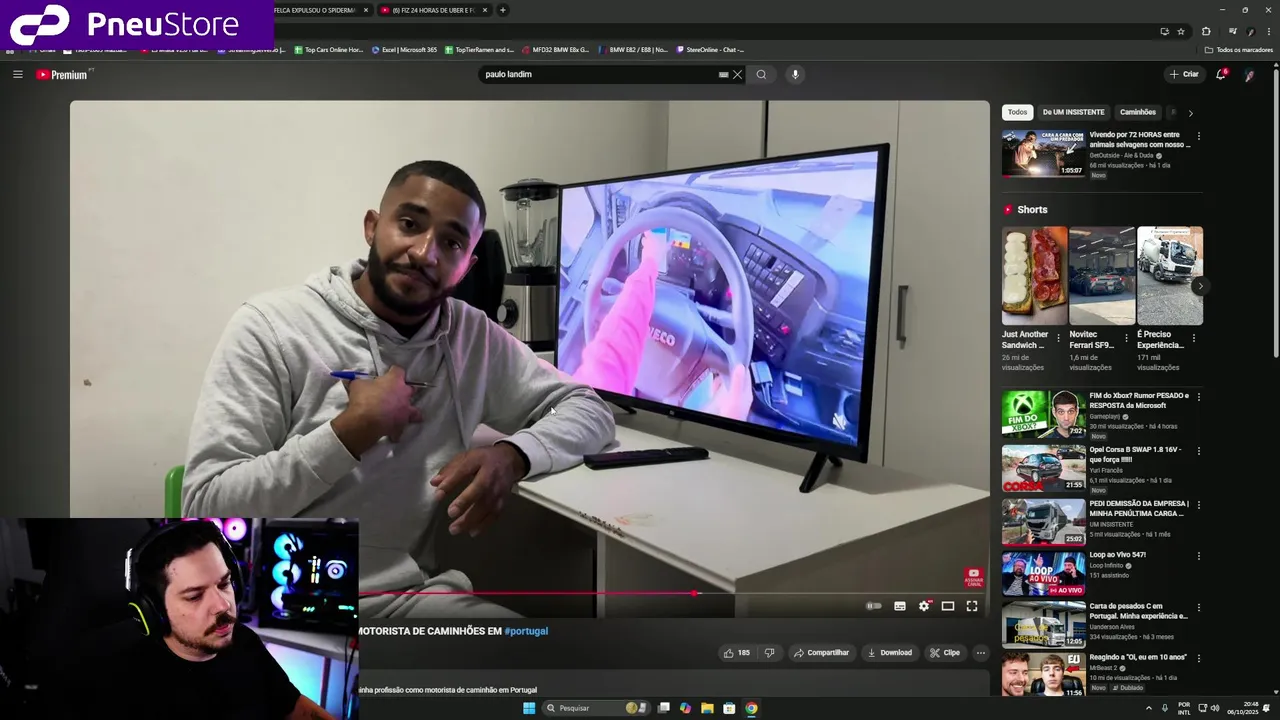Start voice search with the microphone
This screenshot has width=1280, height=720.
coord(795,74)
